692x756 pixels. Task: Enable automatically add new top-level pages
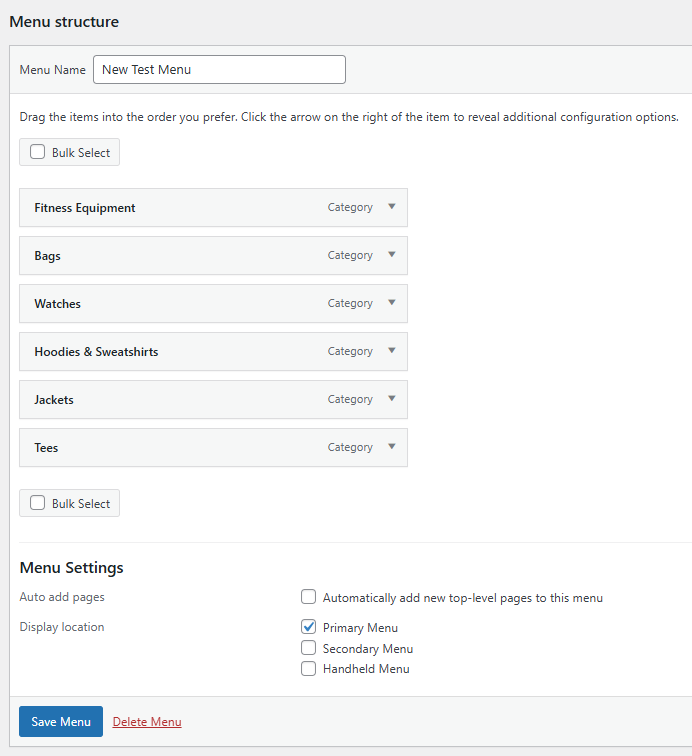coord(309,598)
